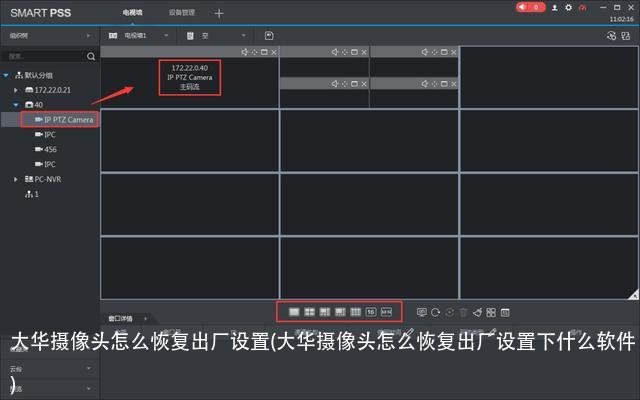Expand the PC-NVR device node
The width and height of the screenshot is (640, 400).
(16, 179)
